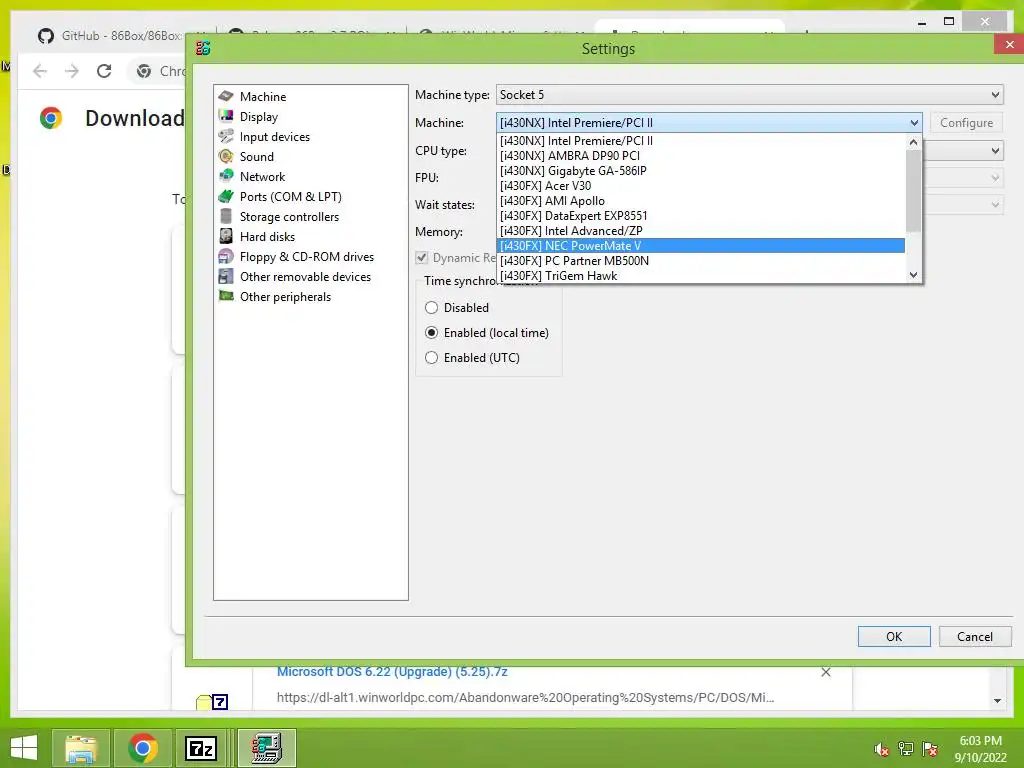Select Floppy & CD-ROM drives icon
The height and width of the screenshot is (768, 1024).
(x=226, y=257)
